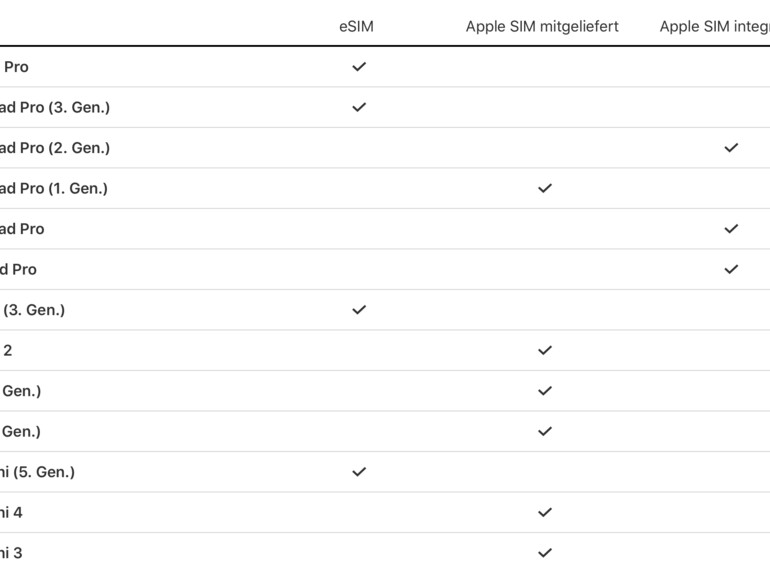Click the integrated SIM checkmark in "d Pro" row
This screenshot has width=770, height=578.
coord(731,269)
